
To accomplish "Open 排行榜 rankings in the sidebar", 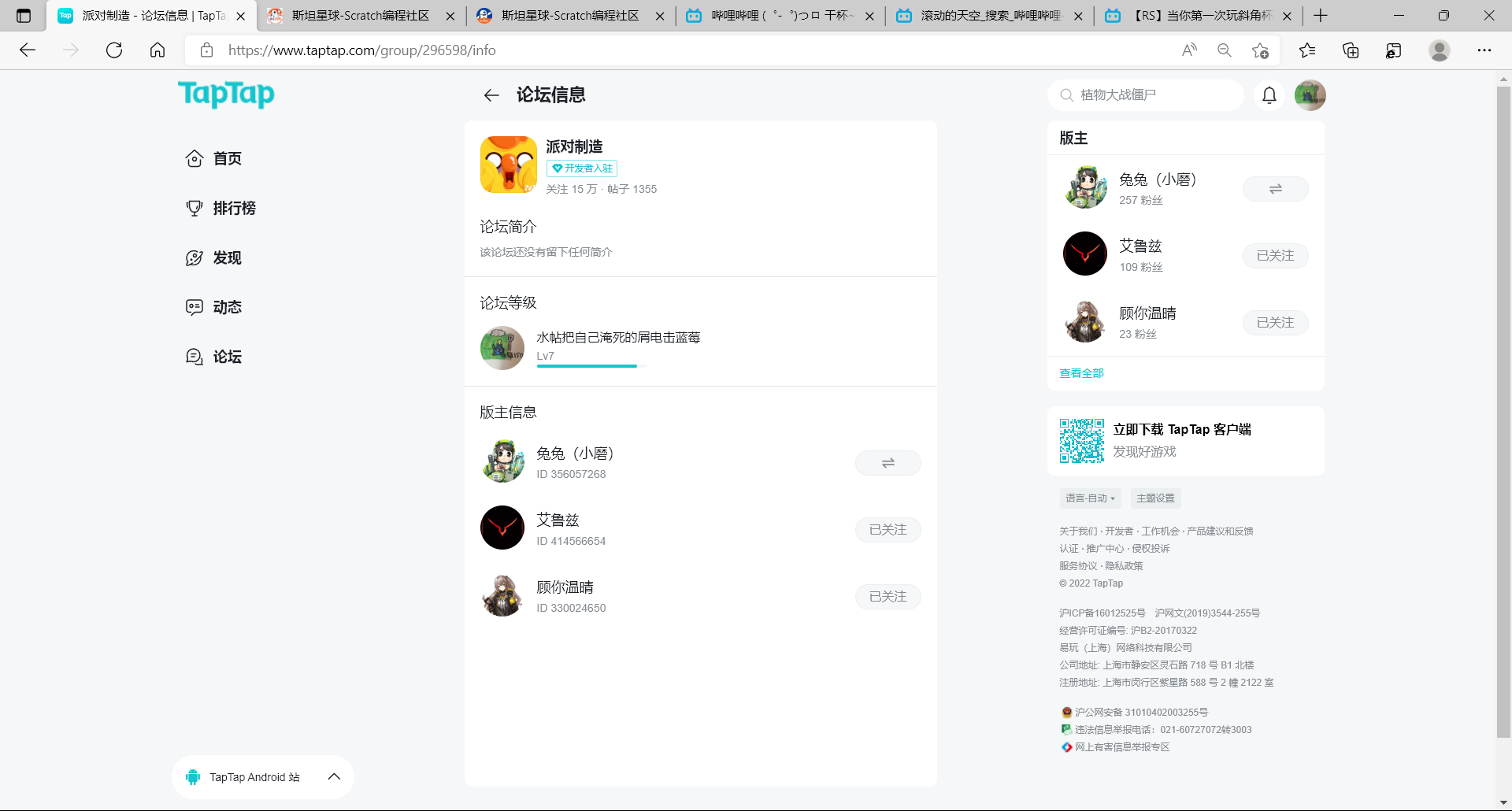I will point(221,208).
